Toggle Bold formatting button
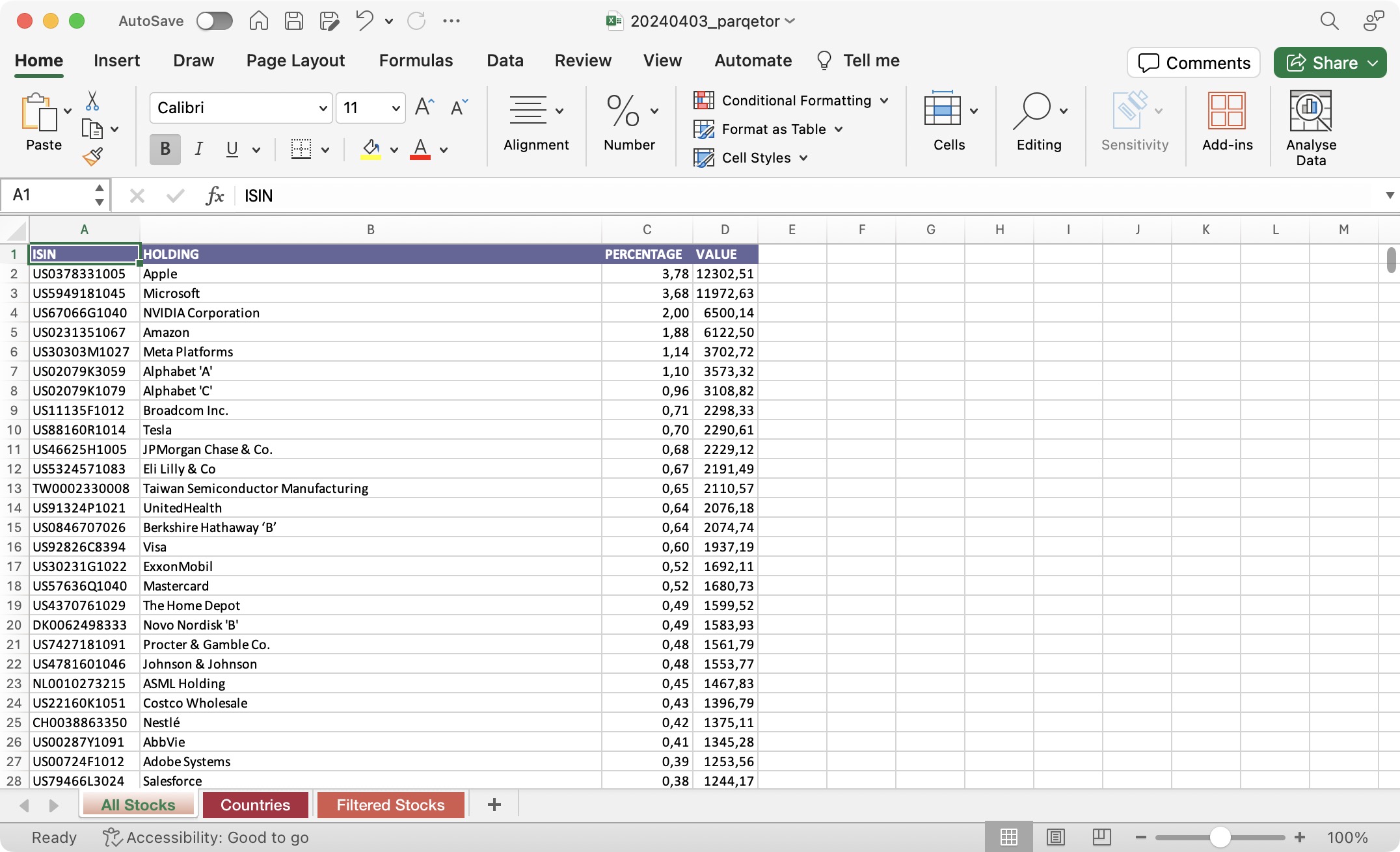The image size is (1400, 852). coord(165,149)
